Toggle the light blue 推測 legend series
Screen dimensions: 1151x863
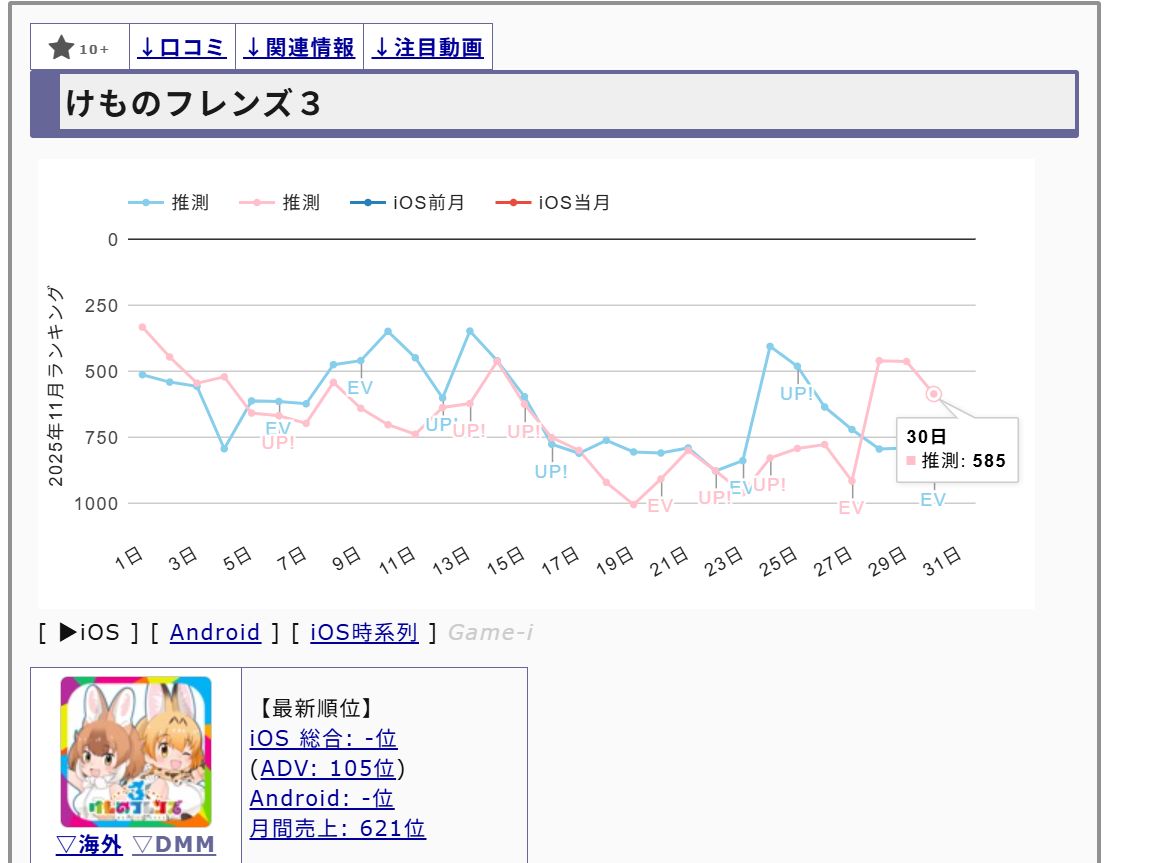[169, 203]
